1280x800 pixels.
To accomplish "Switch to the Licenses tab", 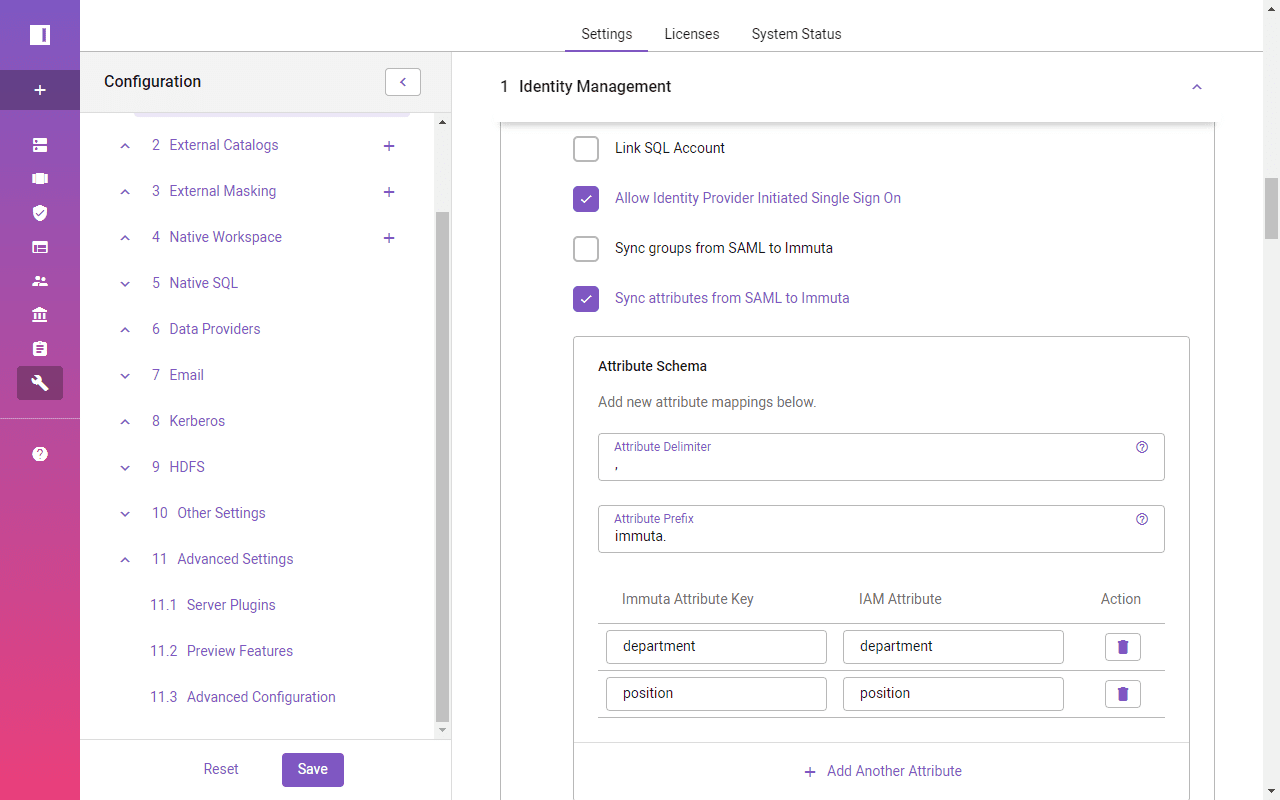I will tap(692, 34).
